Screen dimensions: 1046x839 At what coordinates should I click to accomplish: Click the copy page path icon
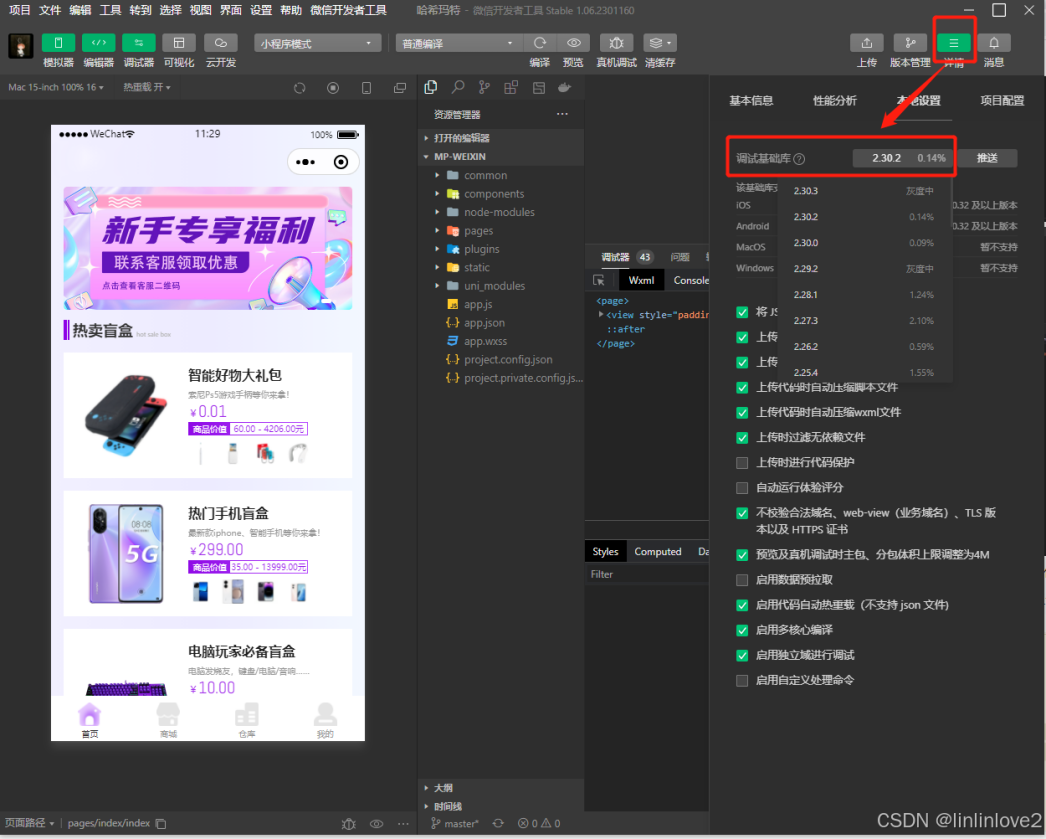pyautogui.click(x=161, y=824)
